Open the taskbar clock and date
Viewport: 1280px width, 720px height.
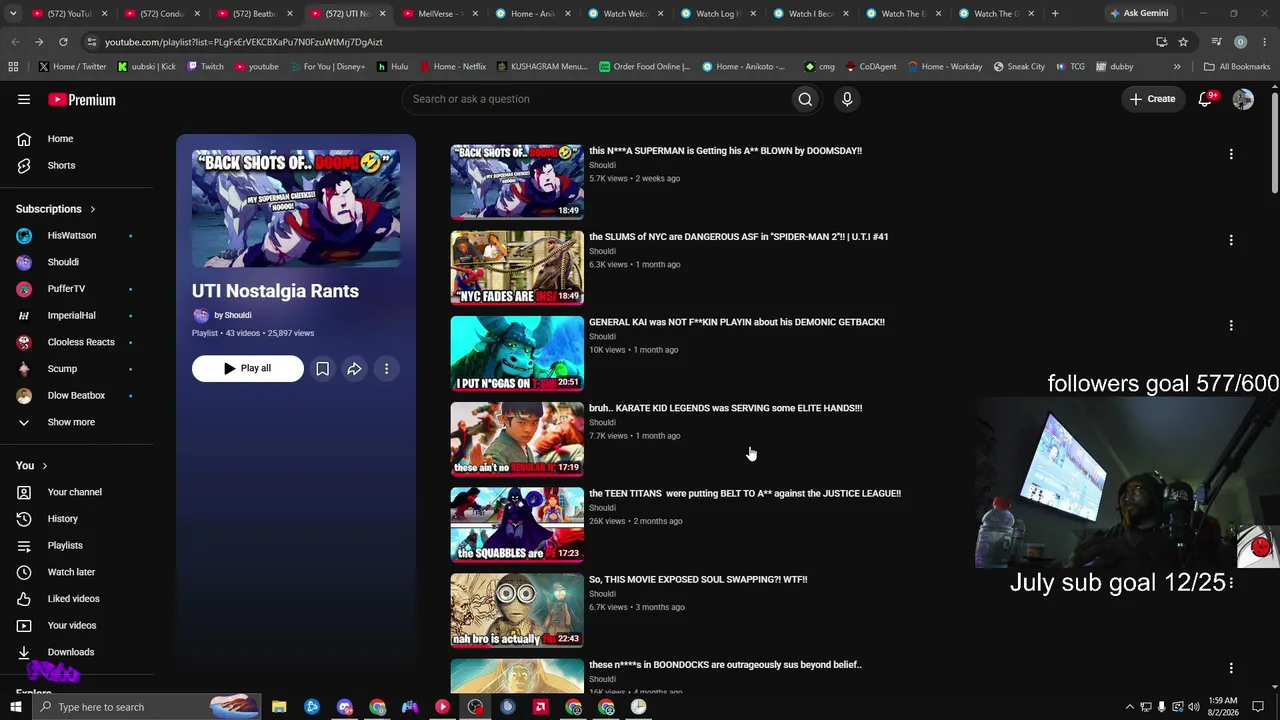(x=1223, y=707)
